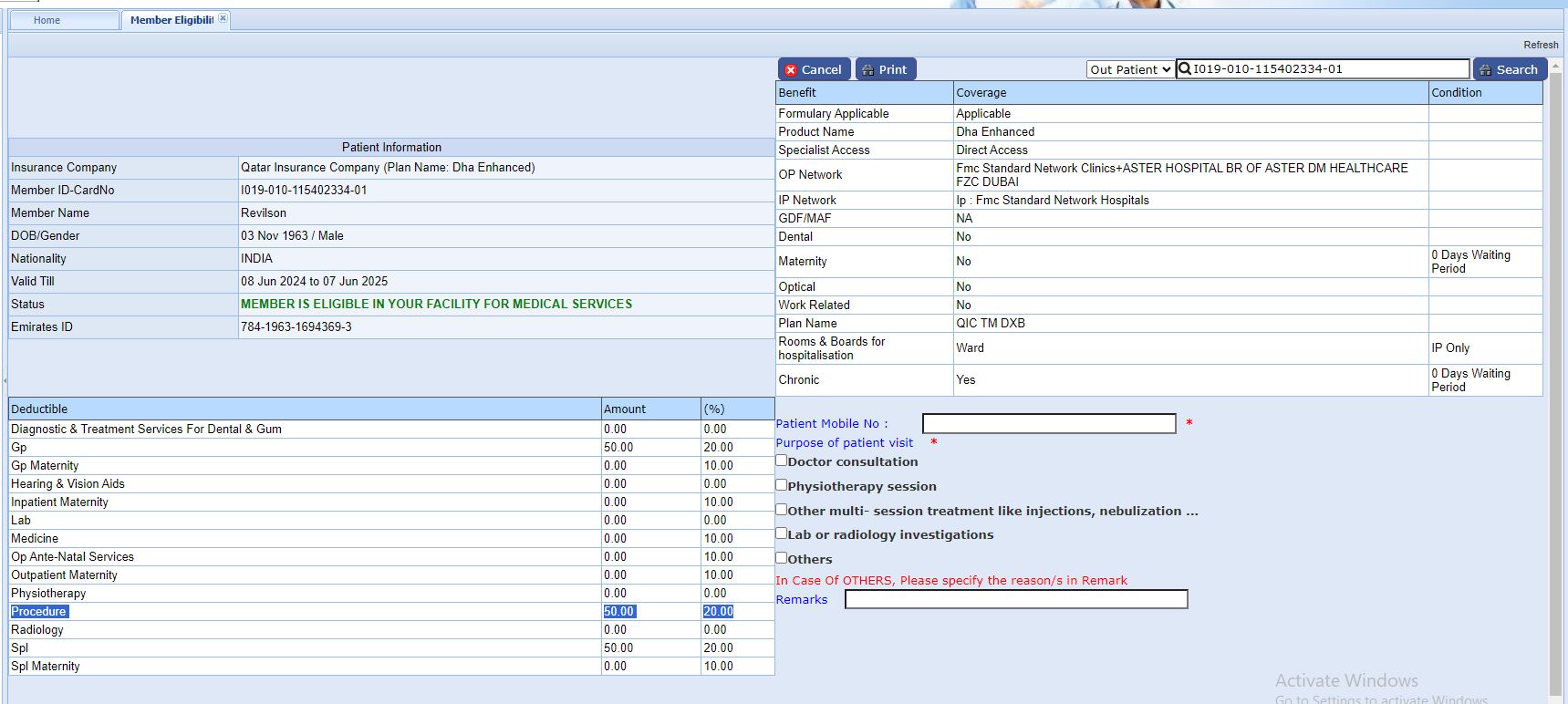
Task: Select the Member Eligibility tab
Action: point(171,20)
